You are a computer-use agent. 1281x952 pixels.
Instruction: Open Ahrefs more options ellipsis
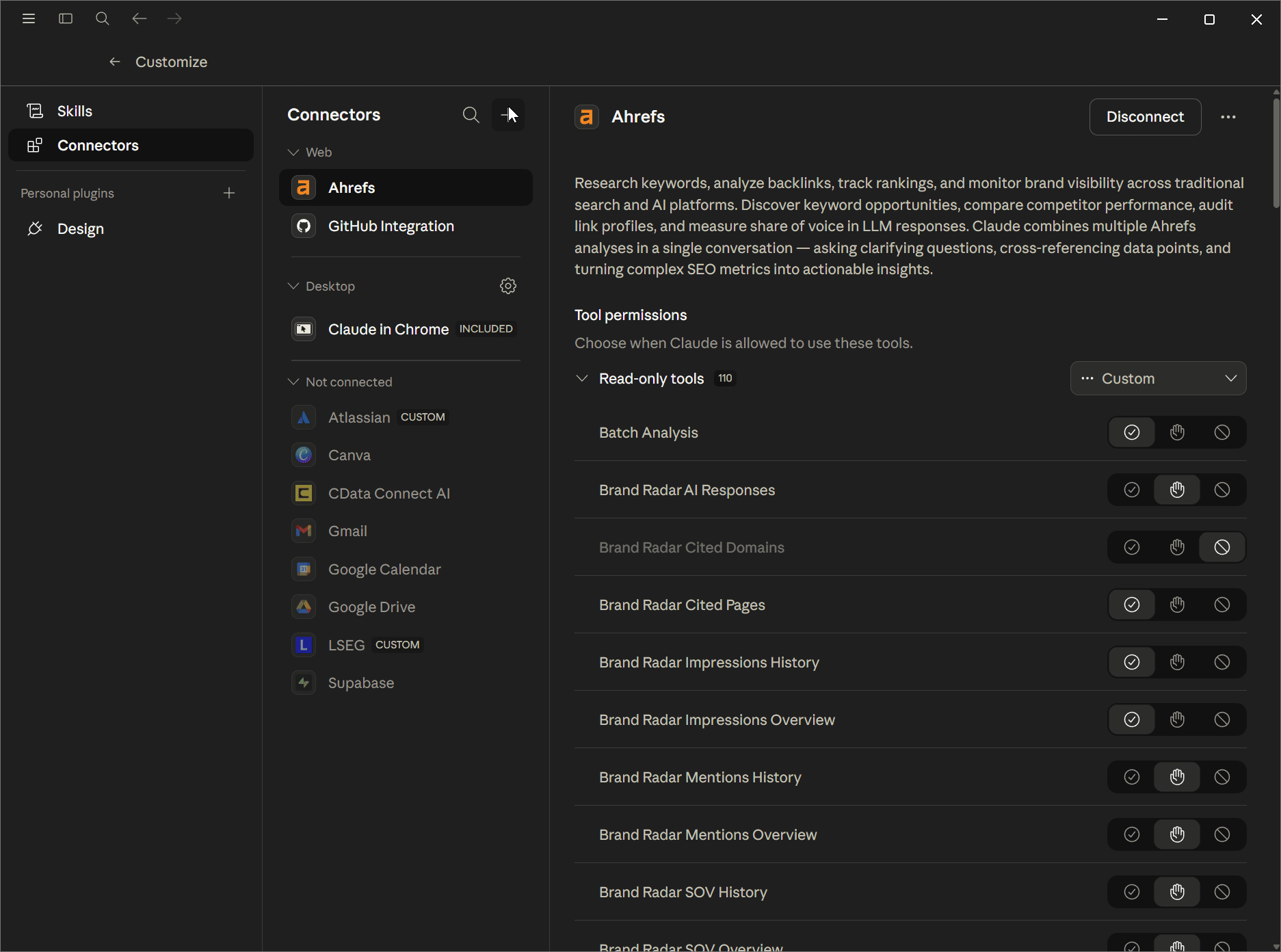pos(1228,117)
